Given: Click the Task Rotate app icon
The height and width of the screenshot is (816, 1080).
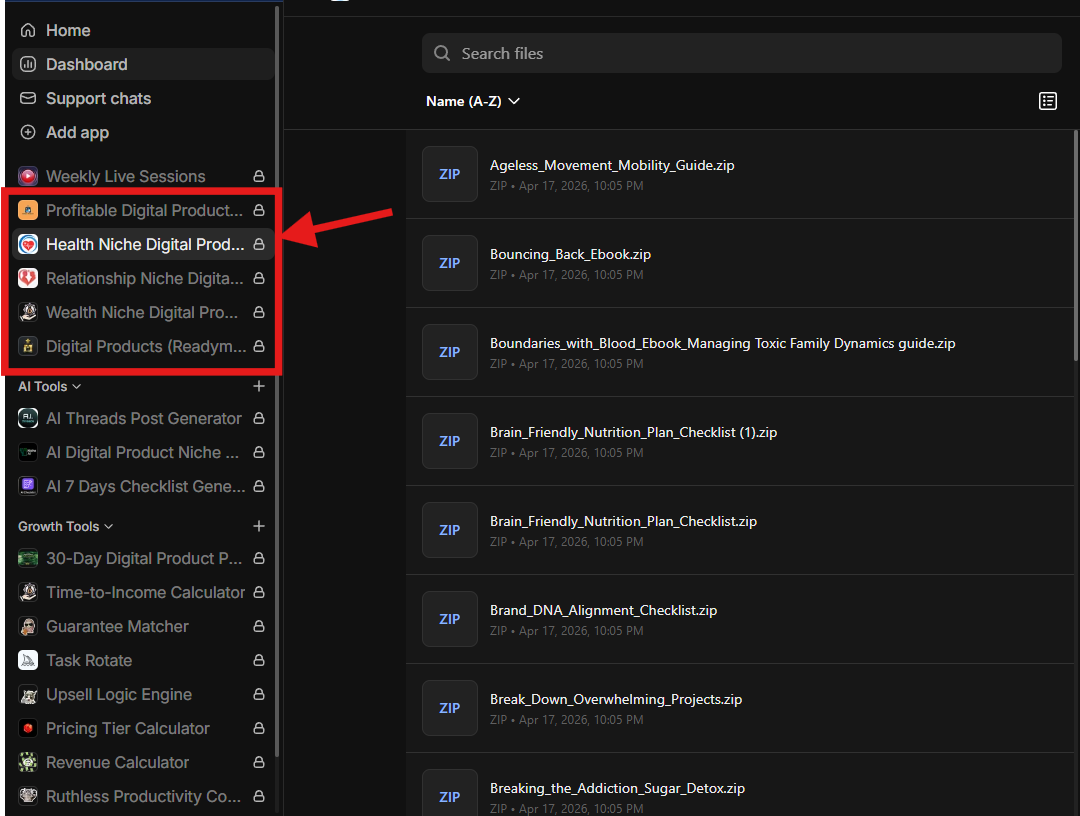Looking at the screenshot, I should coord(28,660).
